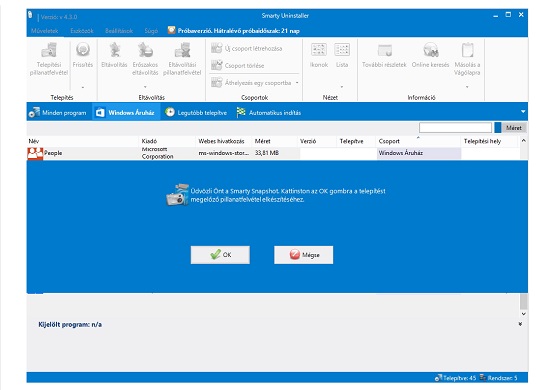Screen dimensions: 550x390
Task: Click the Eltávolítás uninstall icon
Action: coord(114,50)
